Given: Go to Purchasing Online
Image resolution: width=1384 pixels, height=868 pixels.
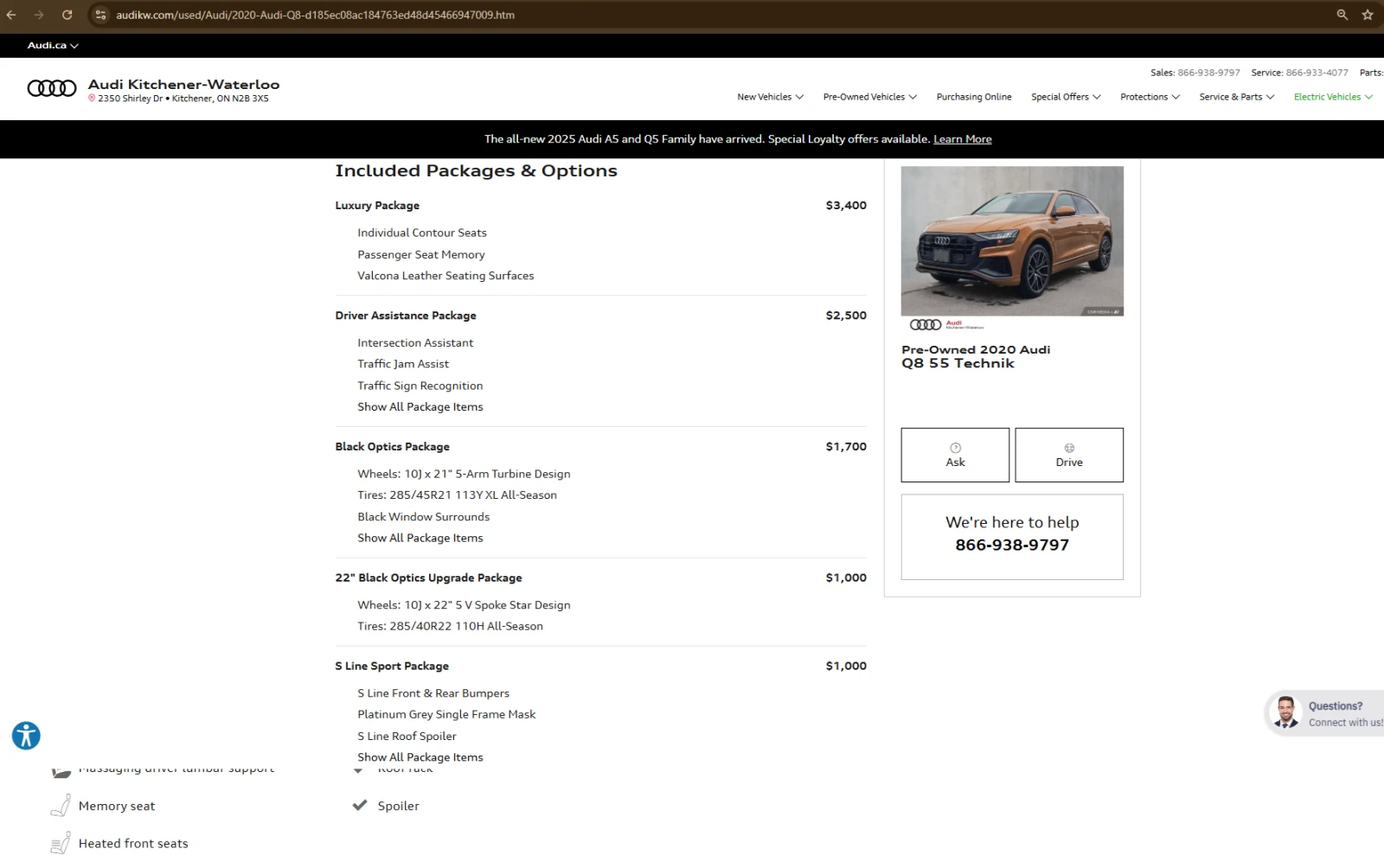Looking at the screenshot, I should coord(974,97).
